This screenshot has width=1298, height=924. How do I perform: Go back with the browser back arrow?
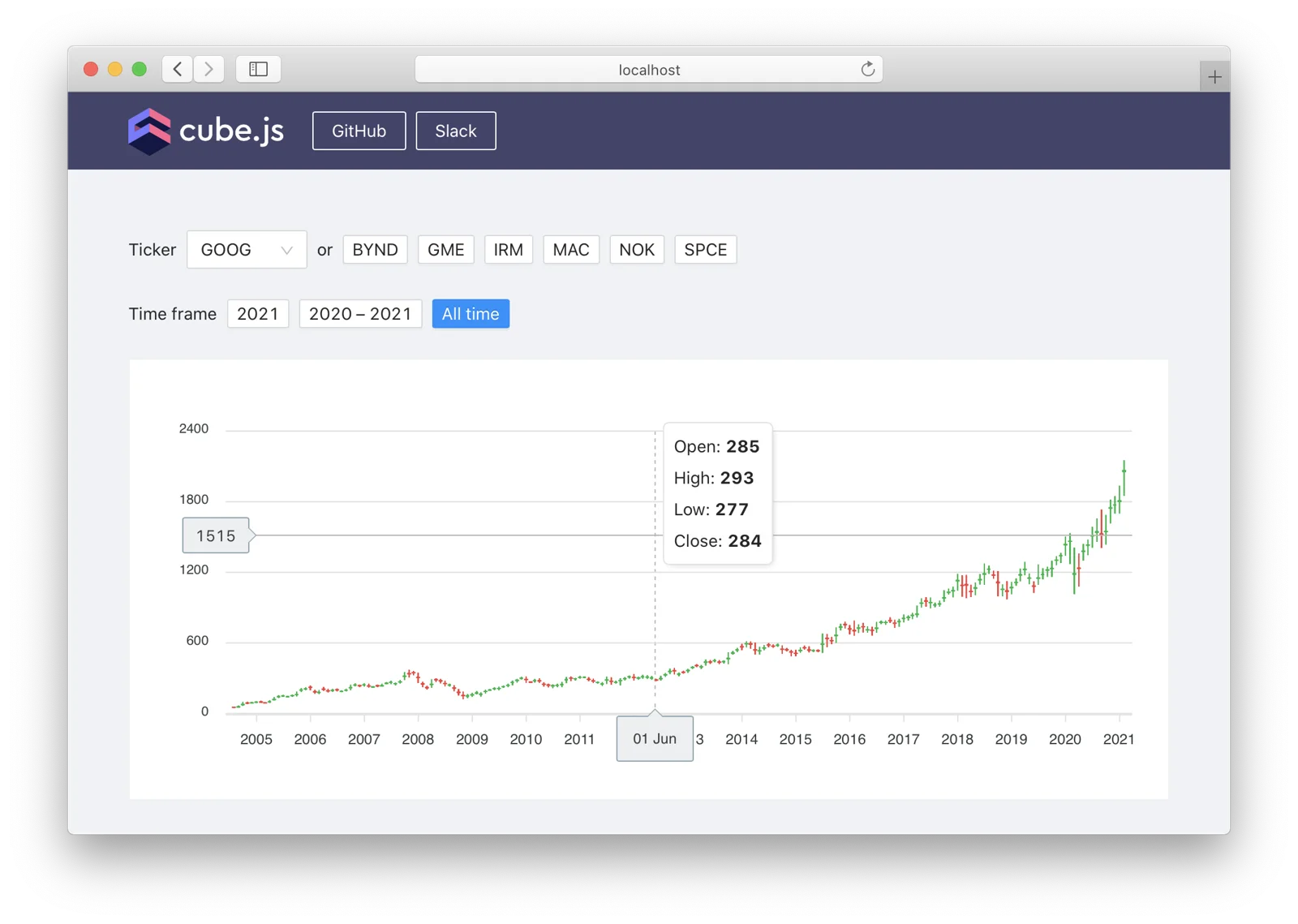click(x=178, y=69)
